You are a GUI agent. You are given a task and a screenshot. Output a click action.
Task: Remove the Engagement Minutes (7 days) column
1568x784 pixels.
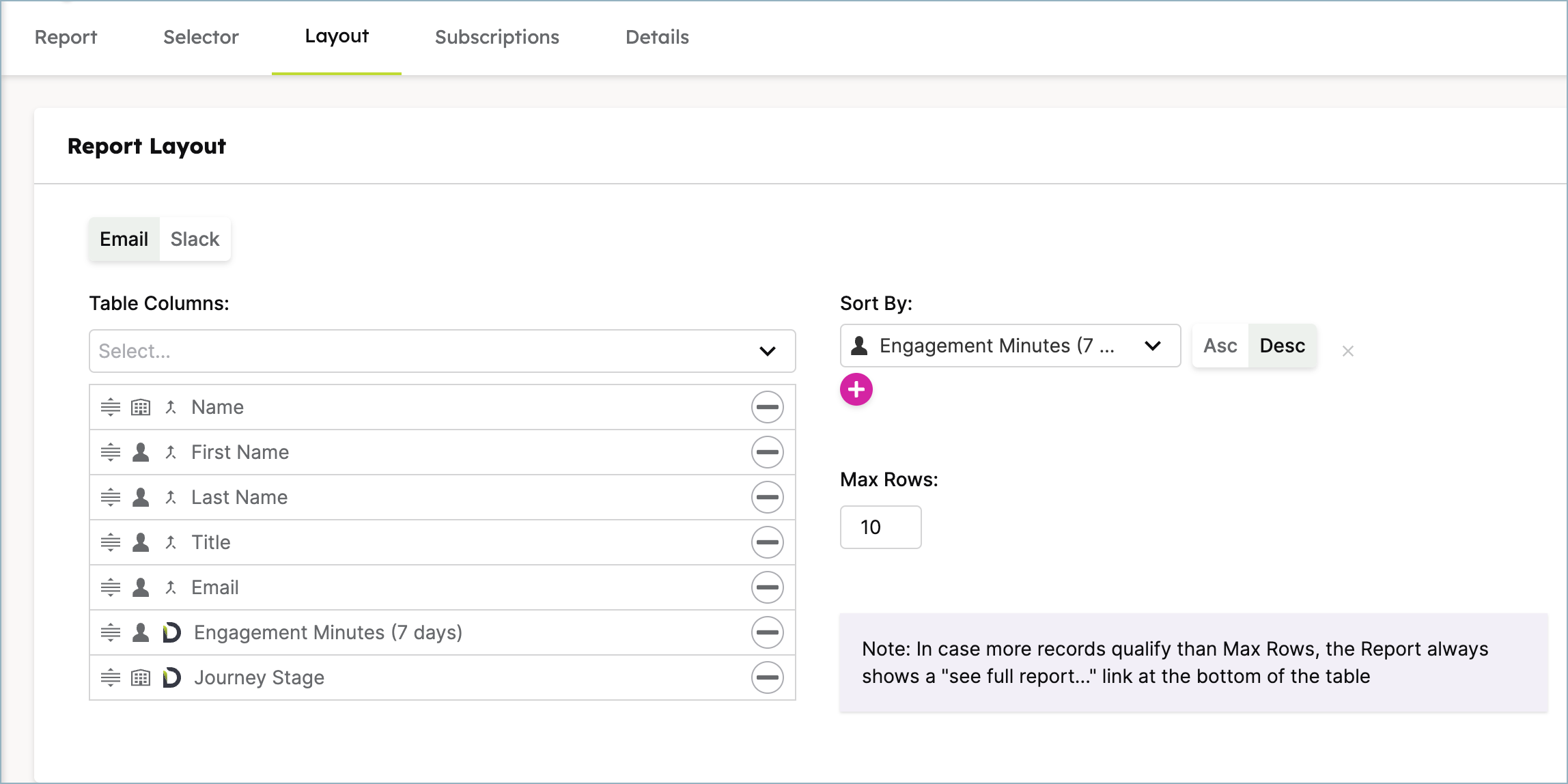point(768,632)
